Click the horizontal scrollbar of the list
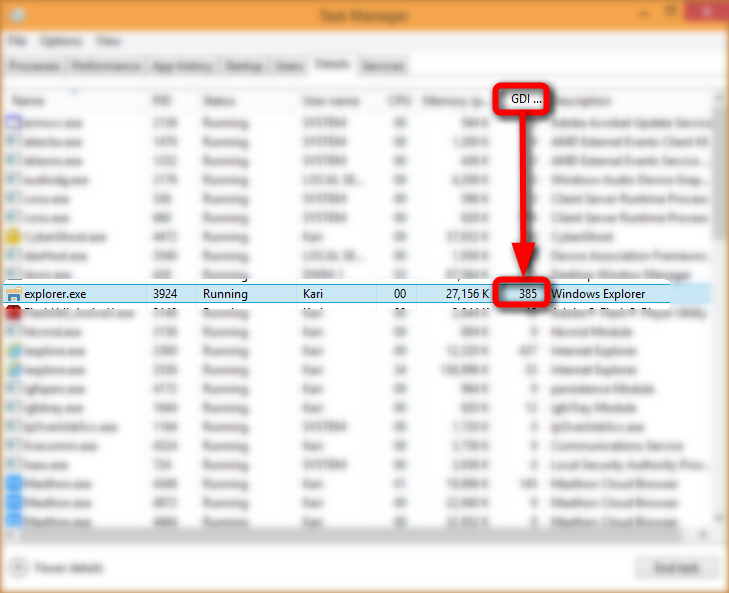This screenshot has width=729, height=593. (x=351, y=535)
